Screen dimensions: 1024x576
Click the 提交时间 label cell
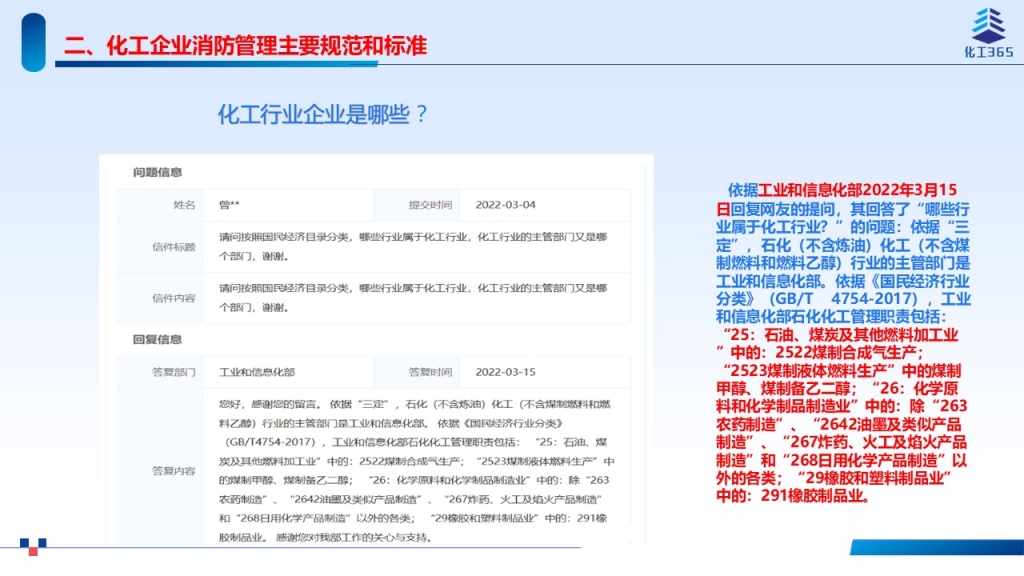click(x=417, y=205)
